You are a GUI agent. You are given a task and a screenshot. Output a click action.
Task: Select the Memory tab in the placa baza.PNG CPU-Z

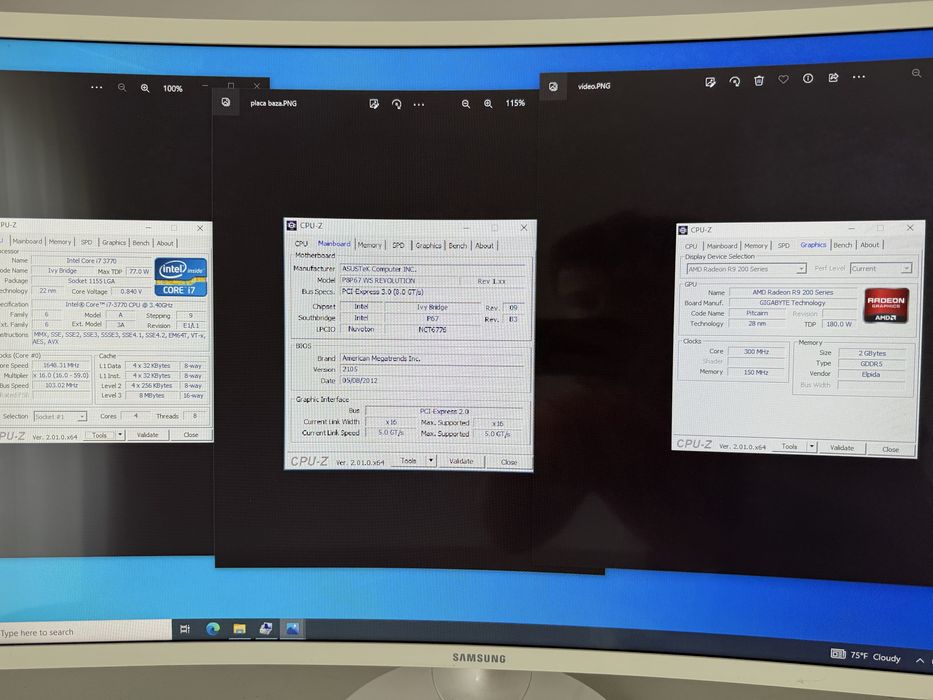(370, 245)
